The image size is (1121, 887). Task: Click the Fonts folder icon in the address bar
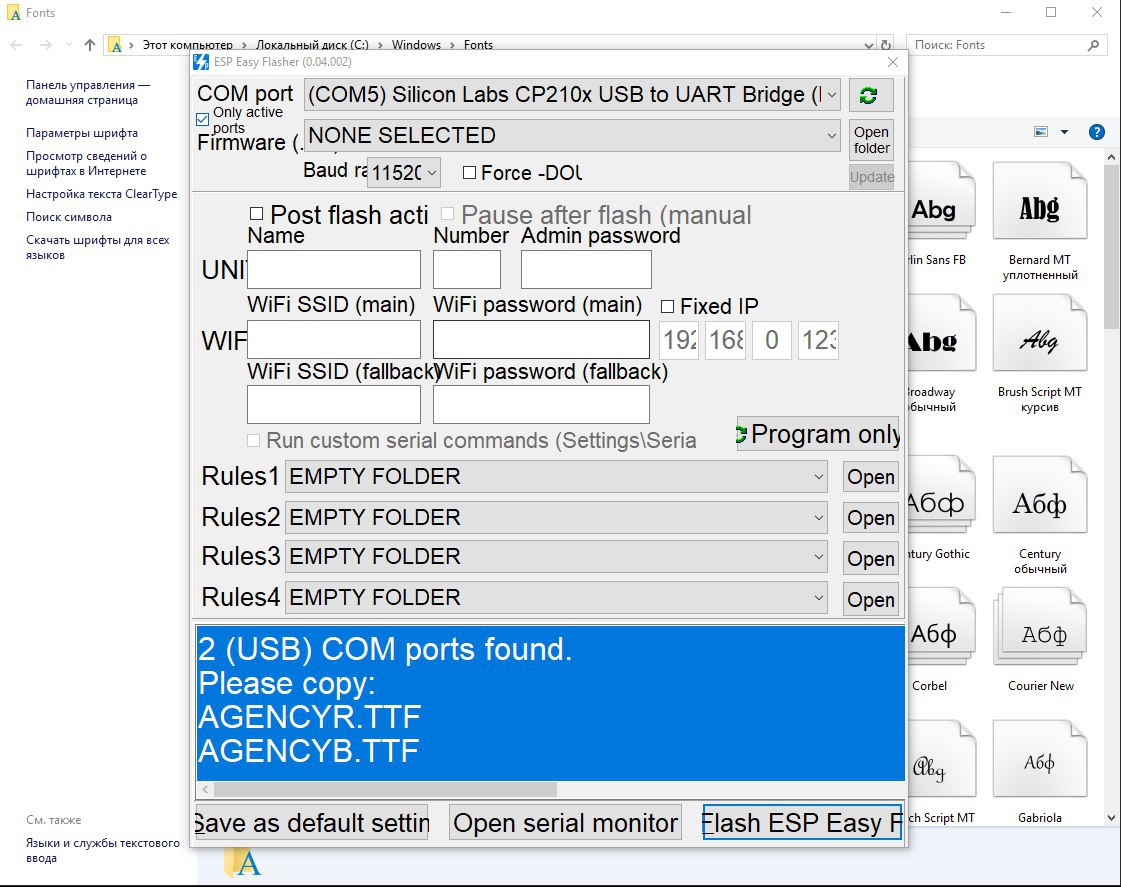[x=115, y=45]
